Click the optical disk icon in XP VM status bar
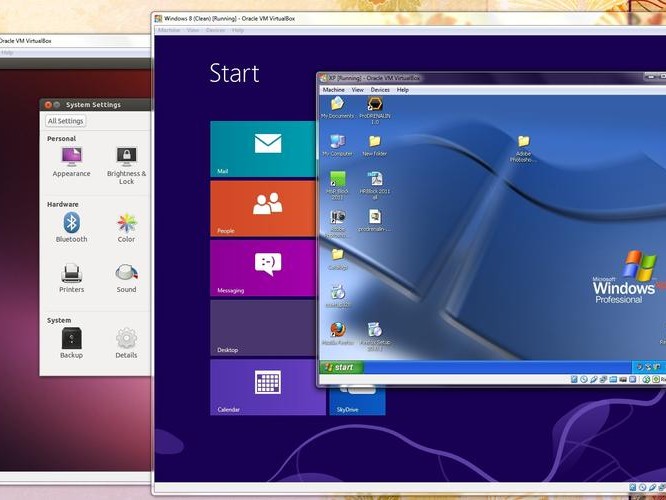 click(584, 379)
